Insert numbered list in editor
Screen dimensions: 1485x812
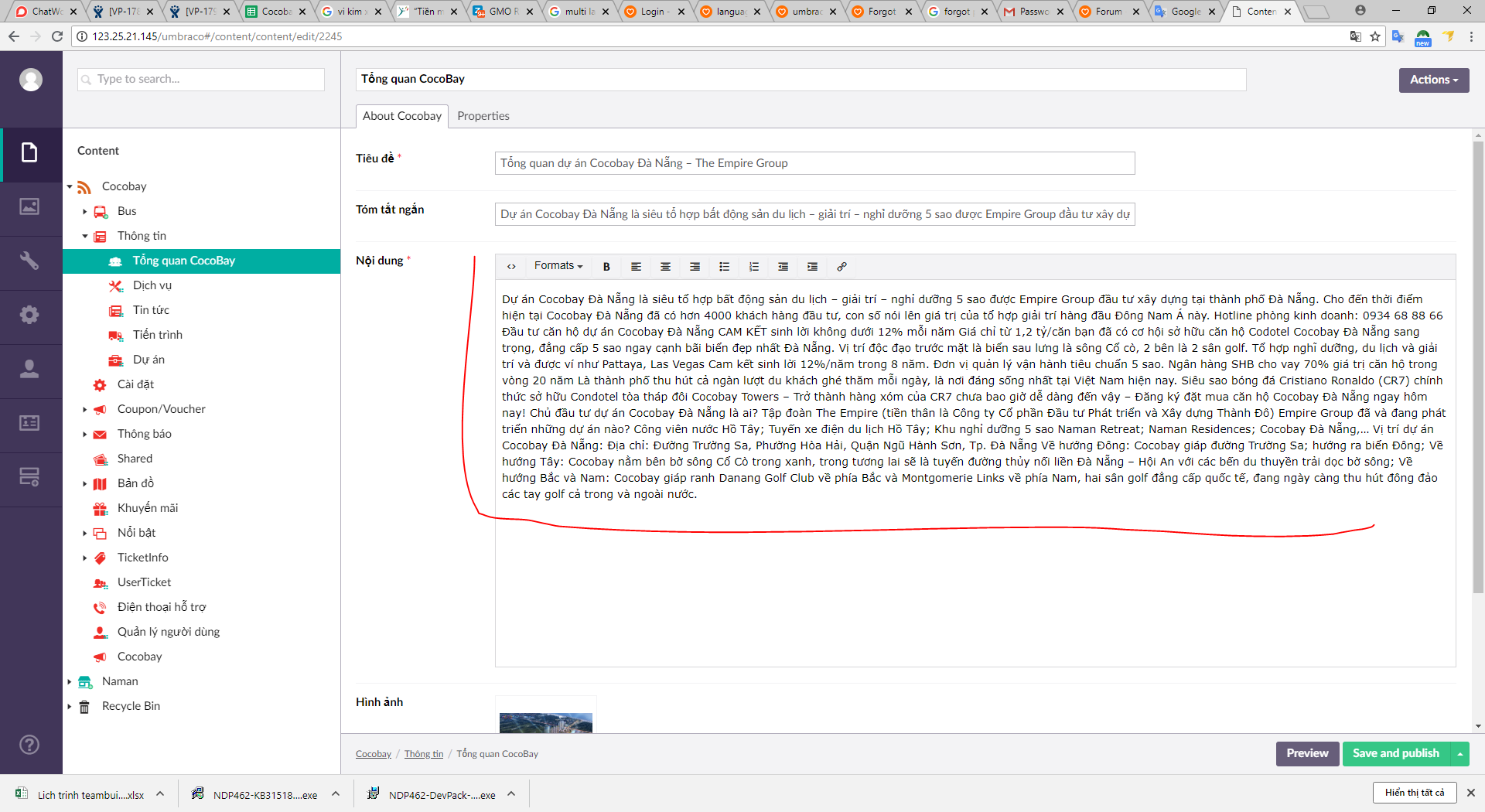[x=753, y=267]
